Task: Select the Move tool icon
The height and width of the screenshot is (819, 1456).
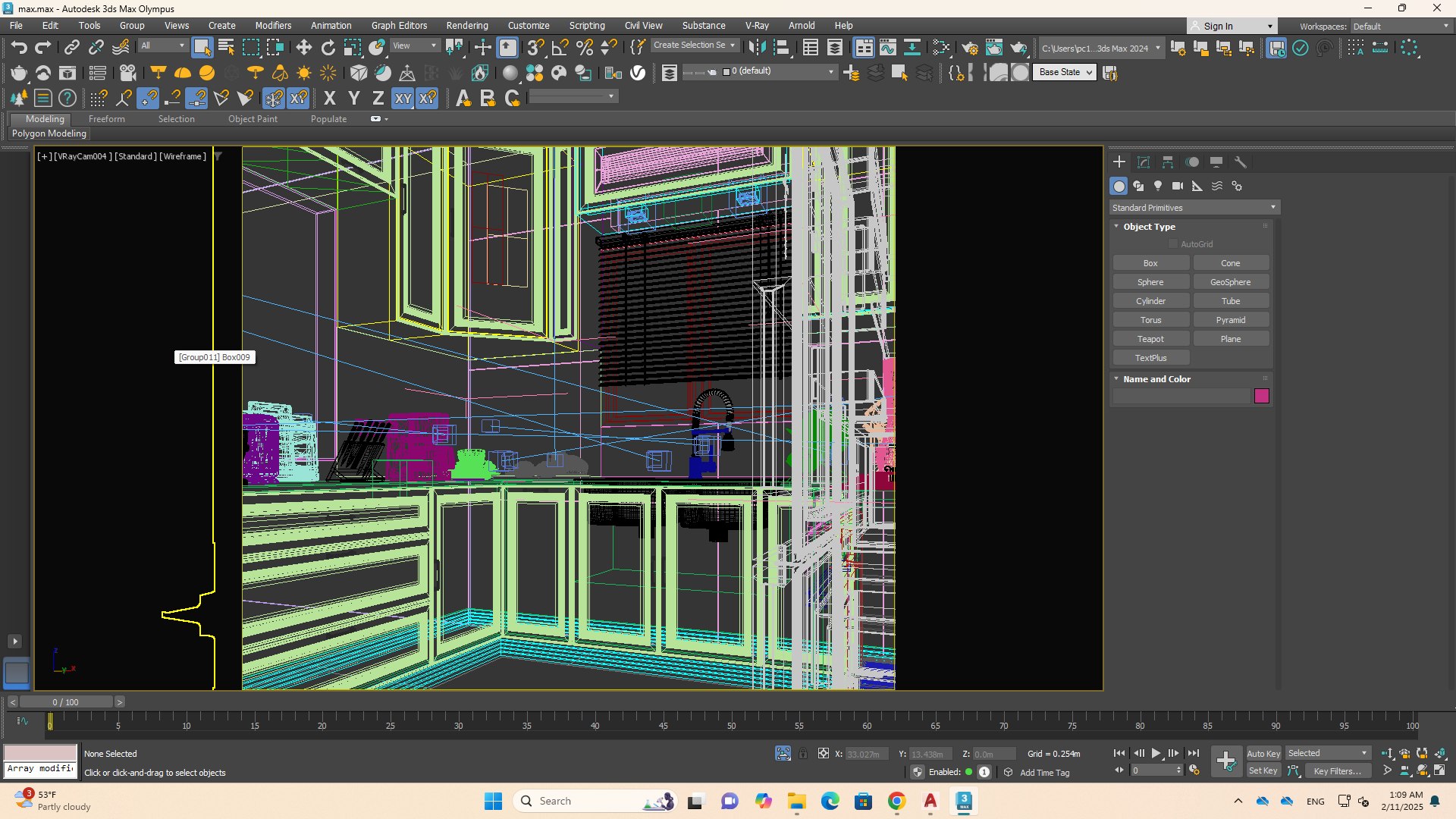Action: click(x=303, y=48)
